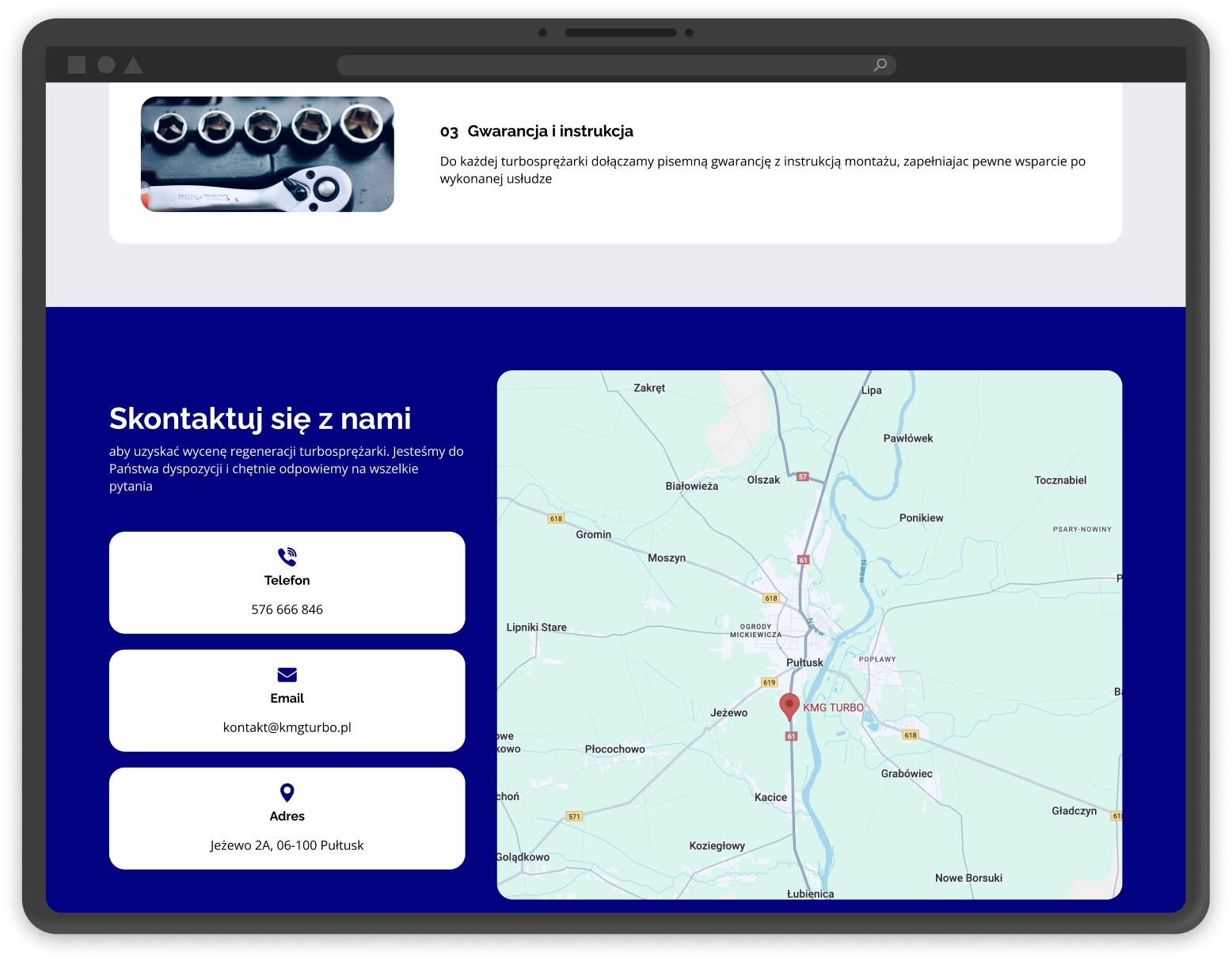Click the Gwarancja i instrukcja heading
This screenshot has height=960, width=1232.
(x=550, y=131)
